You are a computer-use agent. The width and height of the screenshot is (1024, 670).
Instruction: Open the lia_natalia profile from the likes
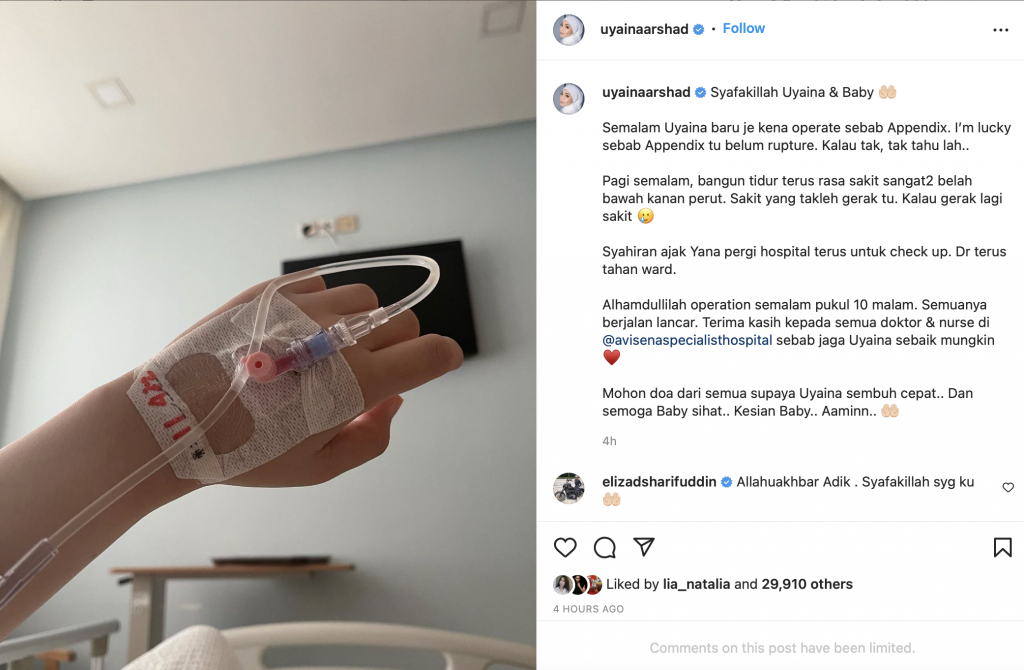(696, 584)
